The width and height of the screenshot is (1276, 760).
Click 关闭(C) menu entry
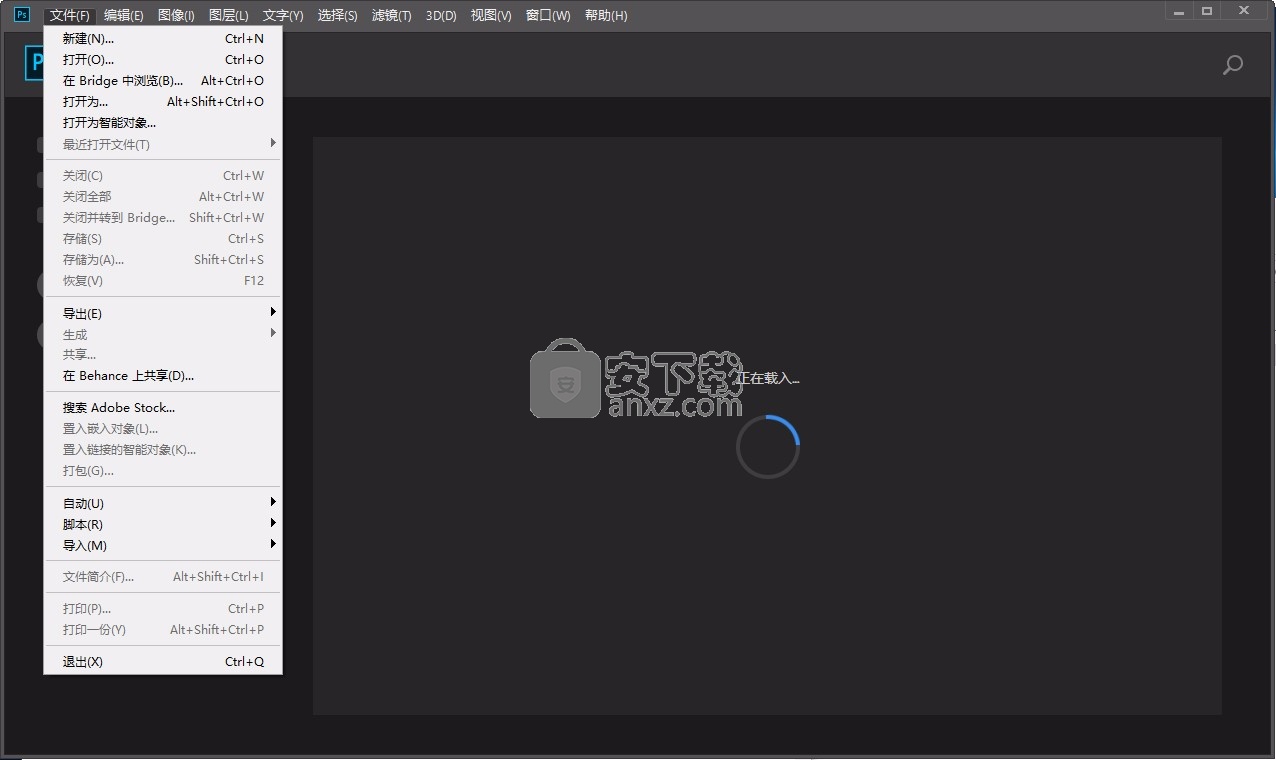[x=163, y=176]
